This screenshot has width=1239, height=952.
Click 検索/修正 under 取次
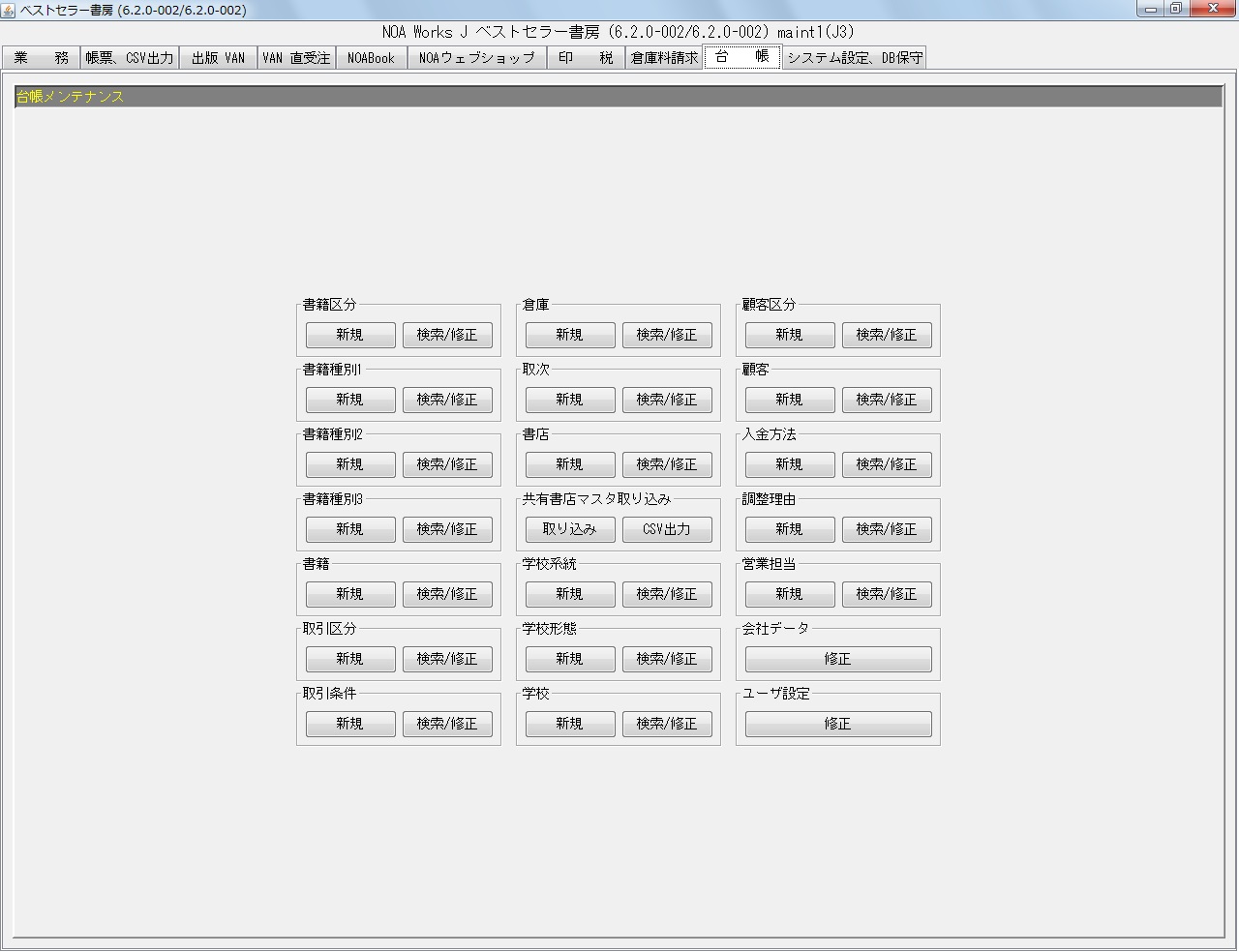tap(667, 400)
